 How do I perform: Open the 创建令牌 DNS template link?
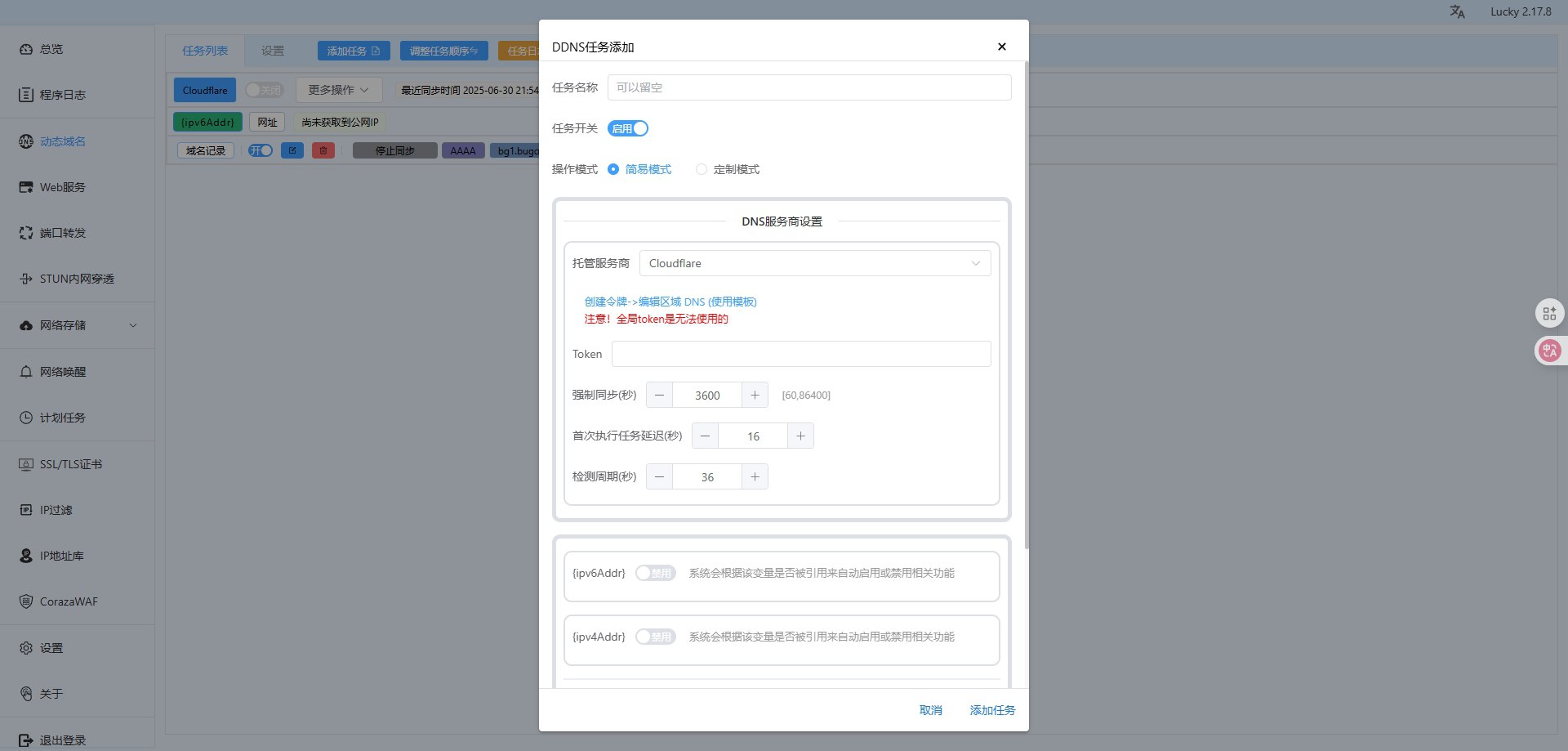[x=670, y=302]
